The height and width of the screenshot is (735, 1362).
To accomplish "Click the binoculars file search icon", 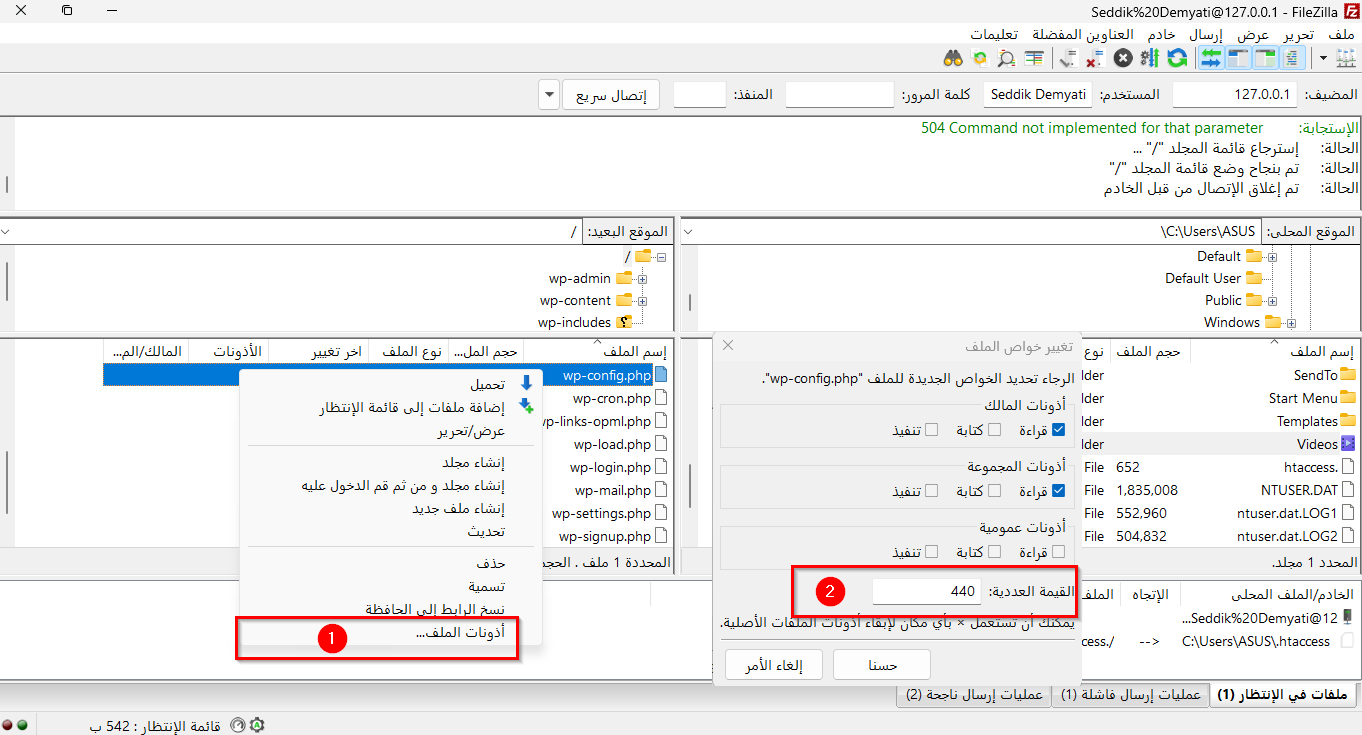I will 952,58.
